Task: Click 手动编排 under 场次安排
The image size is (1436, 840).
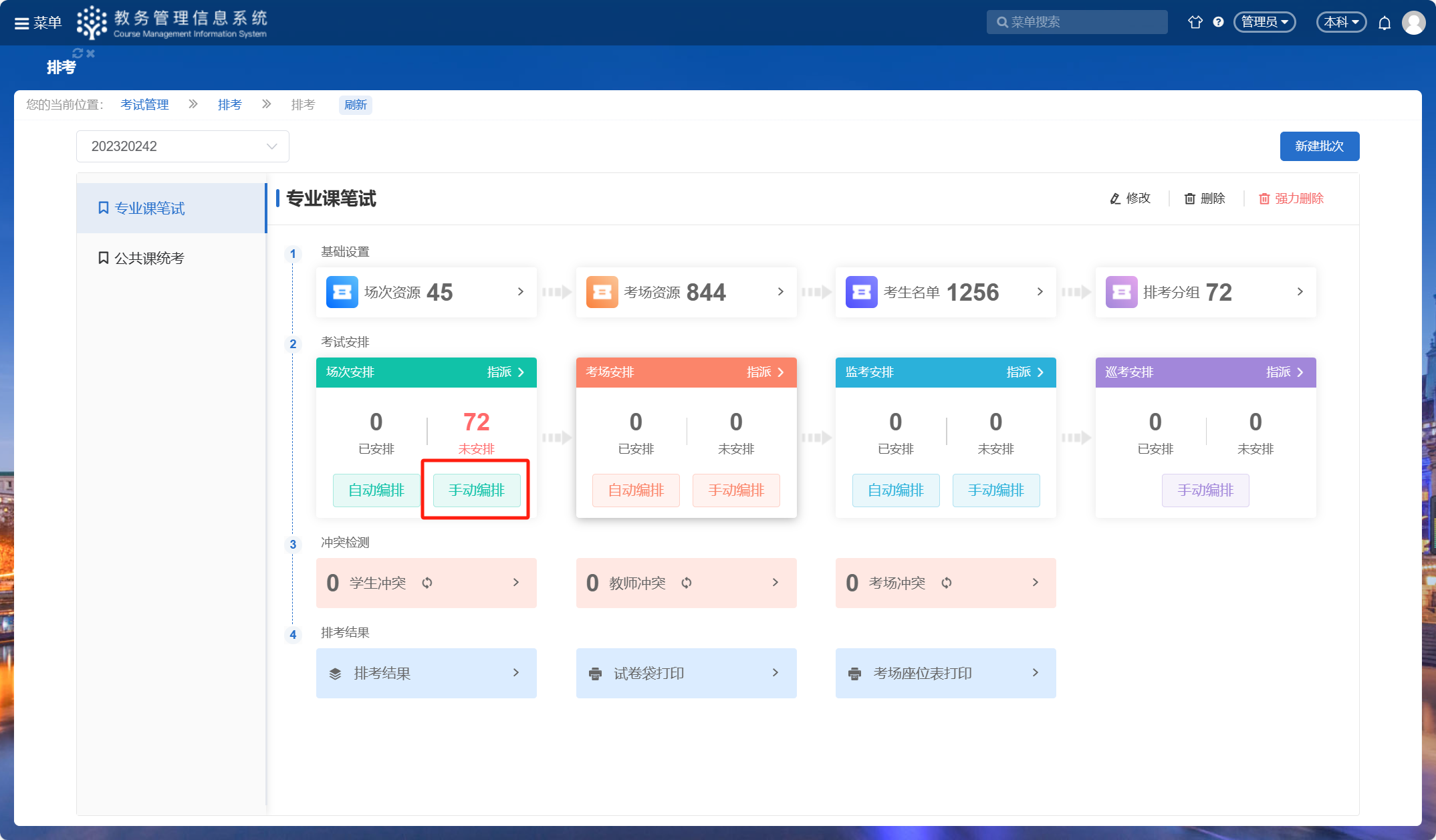Action: point(476,490)
